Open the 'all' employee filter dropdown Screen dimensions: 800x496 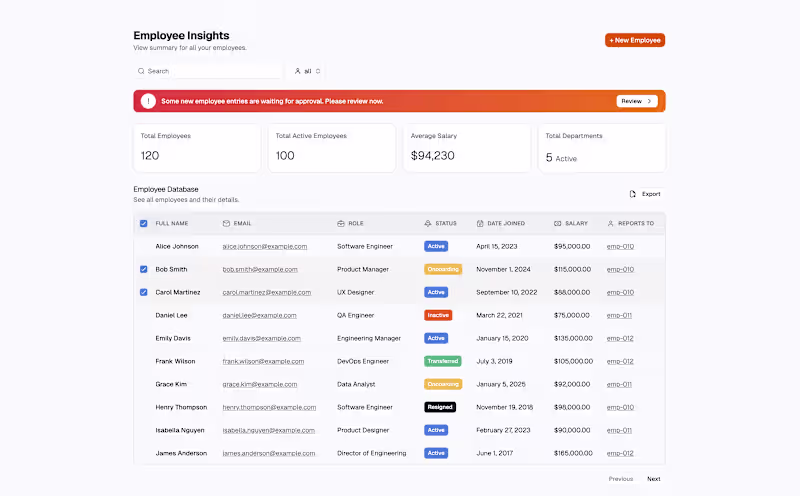307,71
